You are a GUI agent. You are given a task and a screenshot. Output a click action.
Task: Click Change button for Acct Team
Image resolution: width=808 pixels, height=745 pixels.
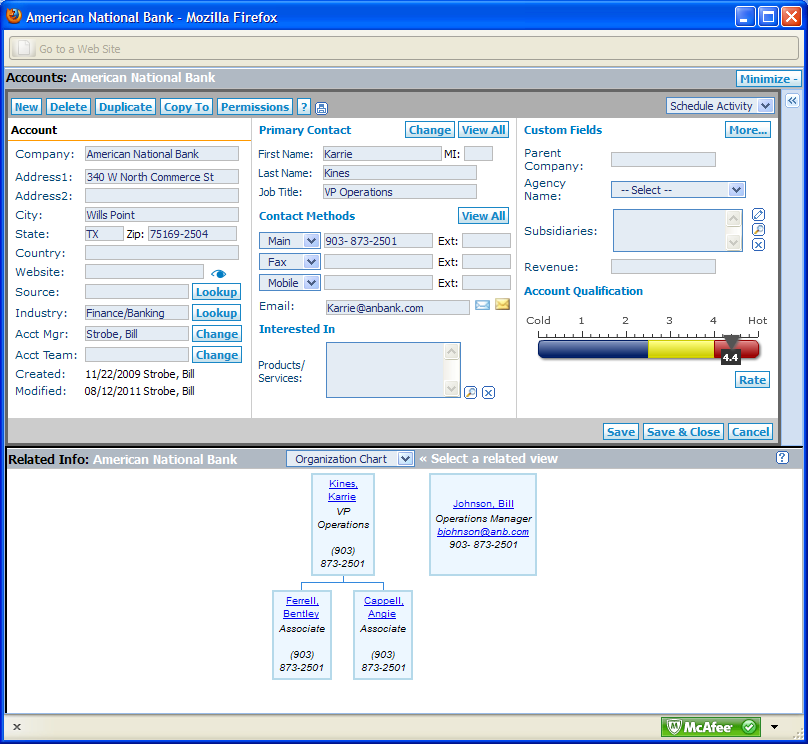[x=217, y=355]
